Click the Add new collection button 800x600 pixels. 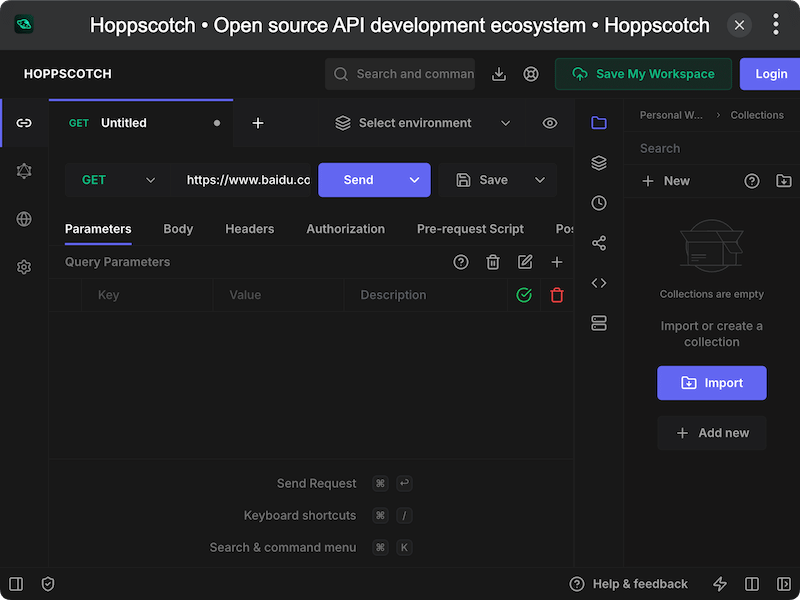pyautogui.click(x=712, y=433)
